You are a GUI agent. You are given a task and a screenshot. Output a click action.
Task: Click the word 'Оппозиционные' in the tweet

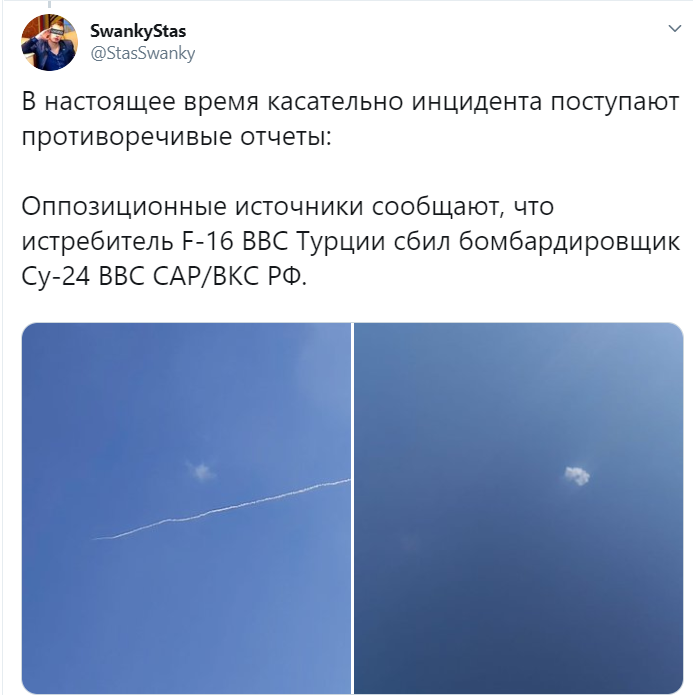pos(124,207)
